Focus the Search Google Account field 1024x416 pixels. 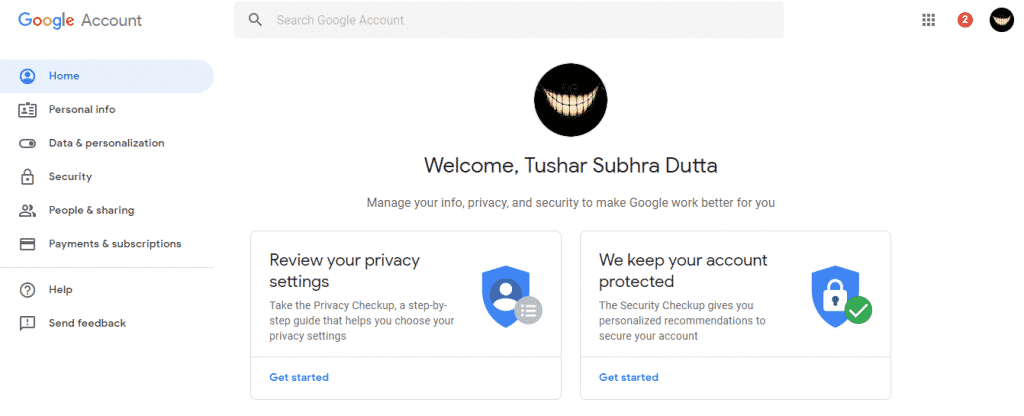[x=520, y=20]
